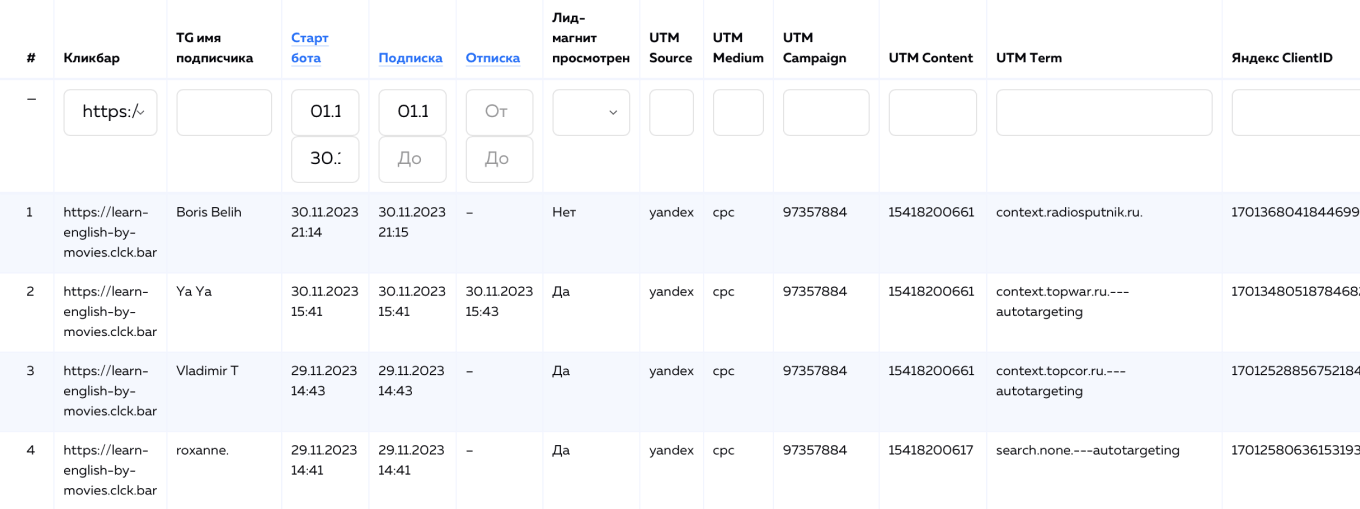Click Подписка 'До' date filter field
1360x509 pixels.
(x=412, y=159)
